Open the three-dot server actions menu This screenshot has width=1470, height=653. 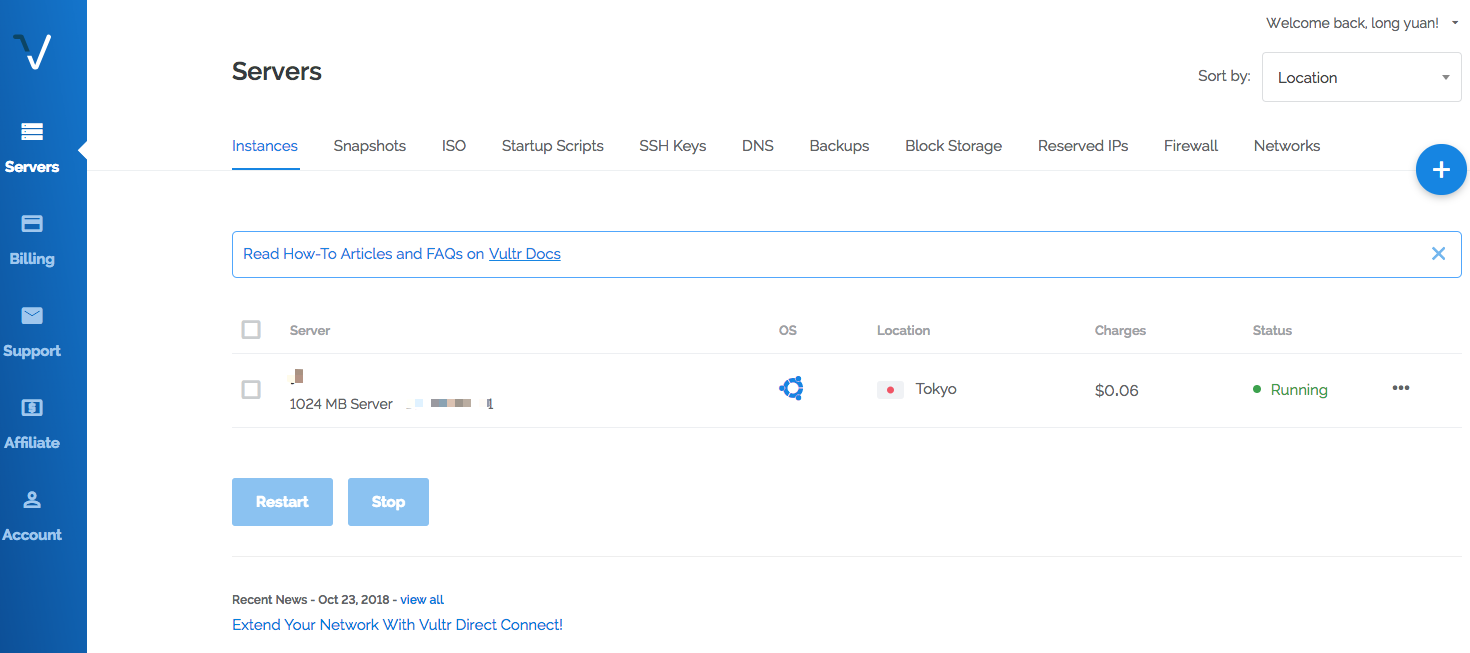[x=1400, y=389]
